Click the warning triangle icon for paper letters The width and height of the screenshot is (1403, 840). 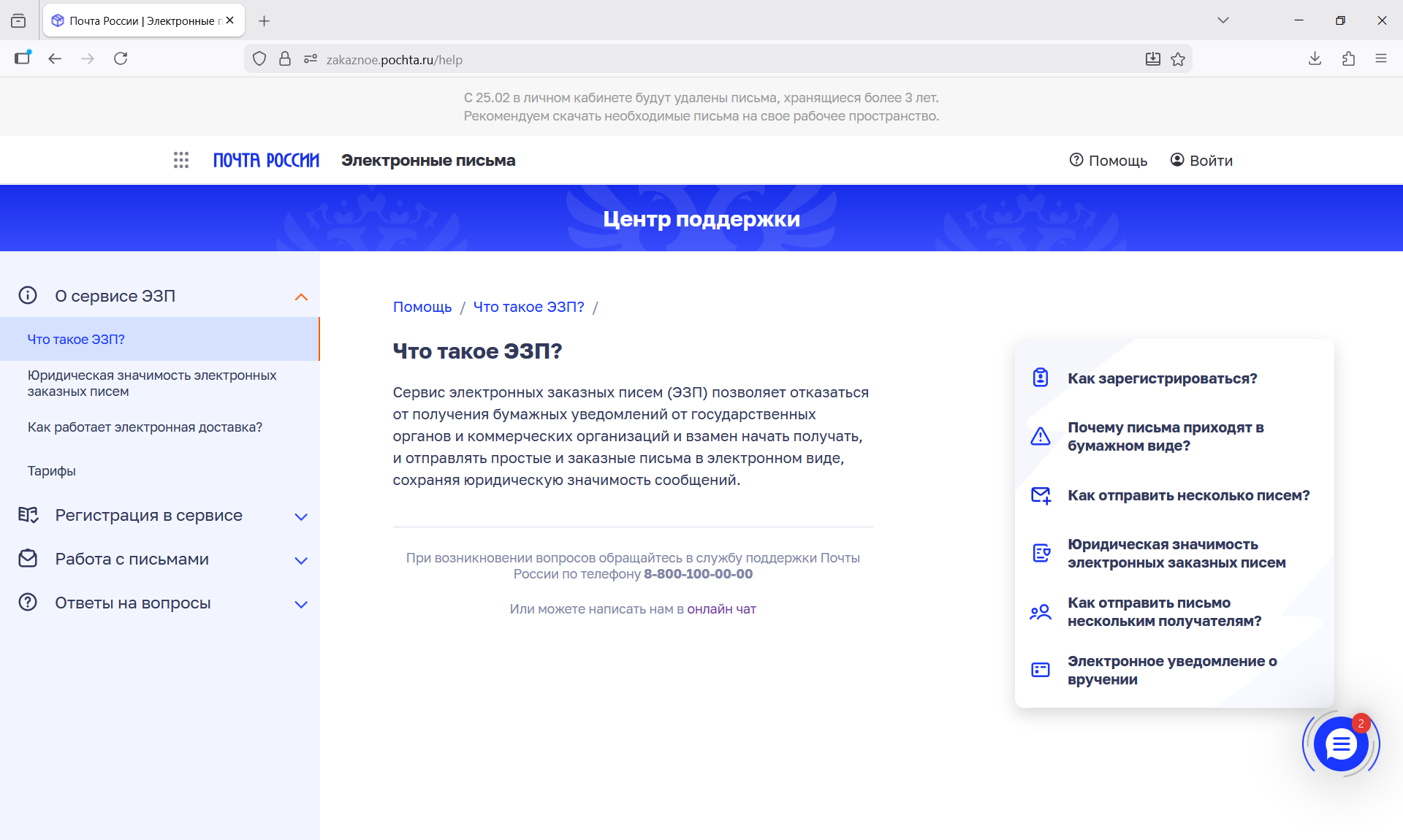tap(1040, 436)
